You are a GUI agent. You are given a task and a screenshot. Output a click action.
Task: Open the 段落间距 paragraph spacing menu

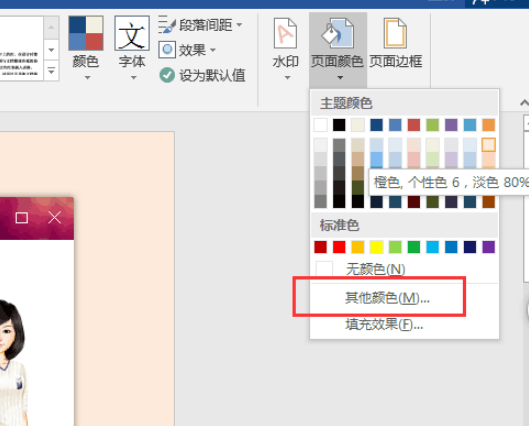tap(200, 25)
